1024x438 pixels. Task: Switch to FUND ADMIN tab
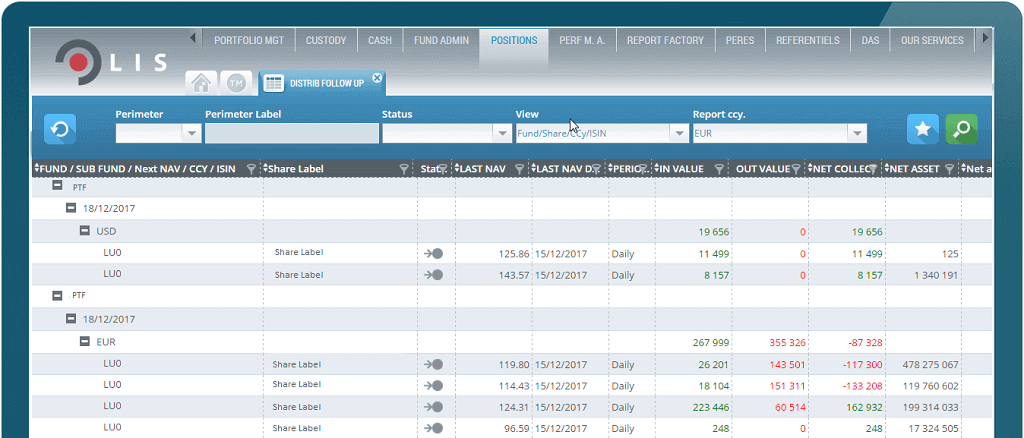click(441, 40)
